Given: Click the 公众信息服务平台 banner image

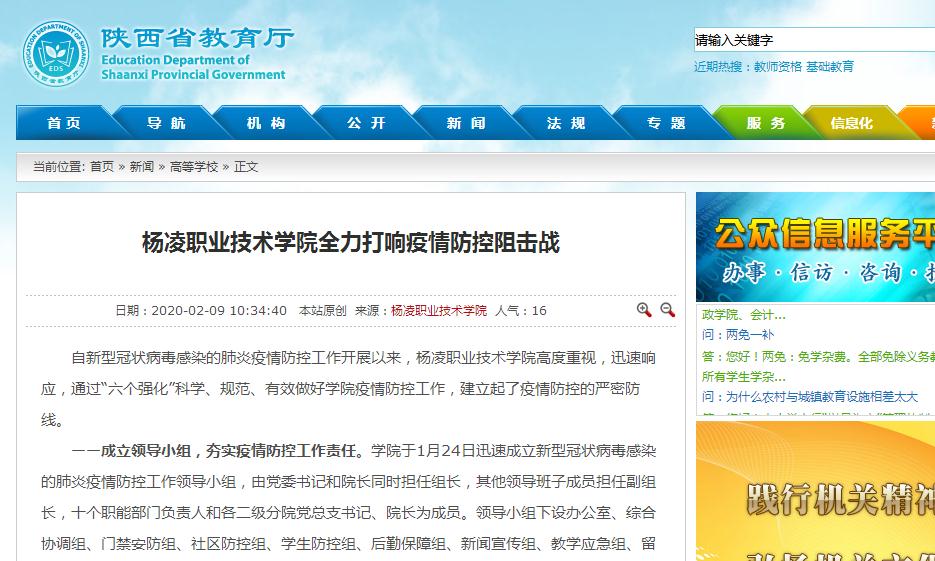Looking at the screenshot, I should click(x=815, y=246).
